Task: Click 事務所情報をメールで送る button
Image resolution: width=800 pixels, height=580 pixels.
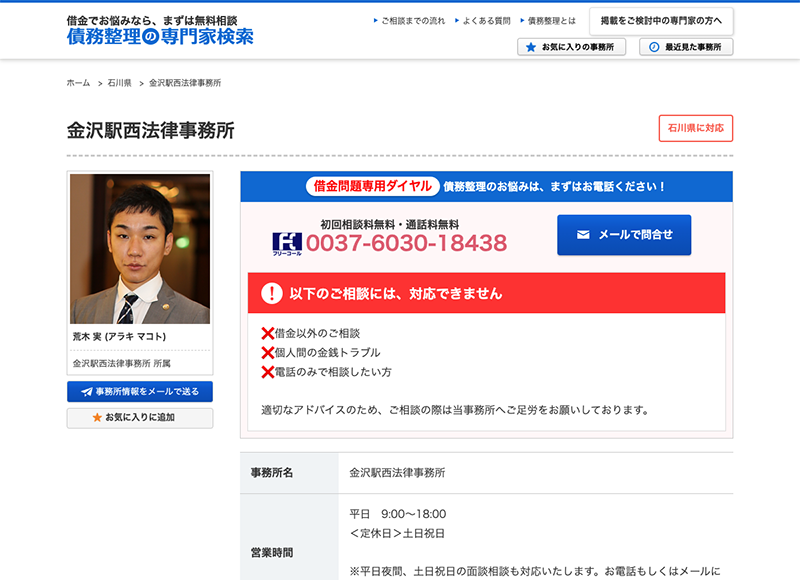Action: pyautogui.click(x=140, y=392)
